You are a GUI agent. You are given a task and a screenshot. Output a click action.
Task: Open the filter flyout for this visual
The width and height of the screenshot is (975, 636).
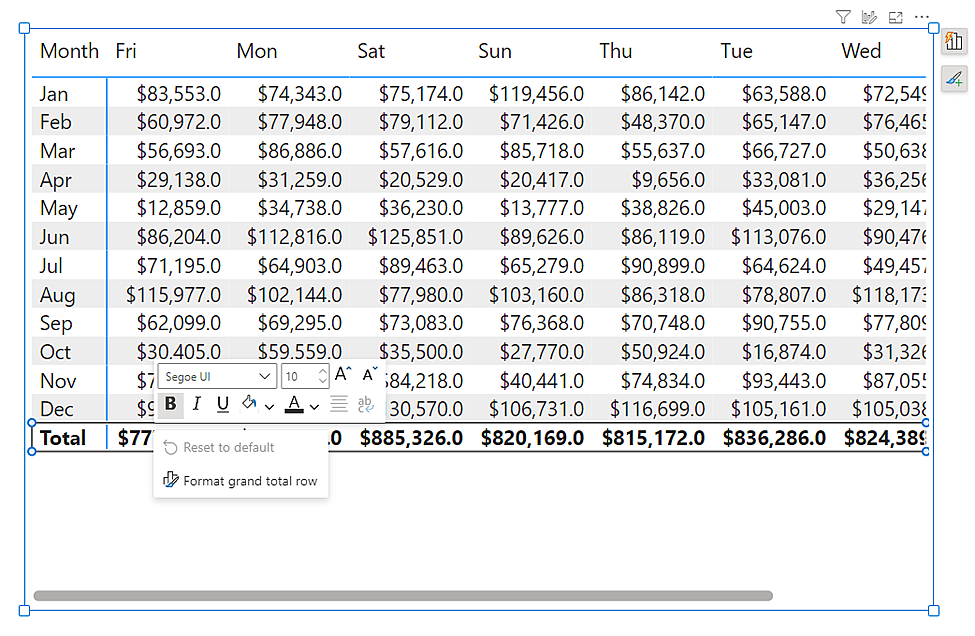point(843,17)
